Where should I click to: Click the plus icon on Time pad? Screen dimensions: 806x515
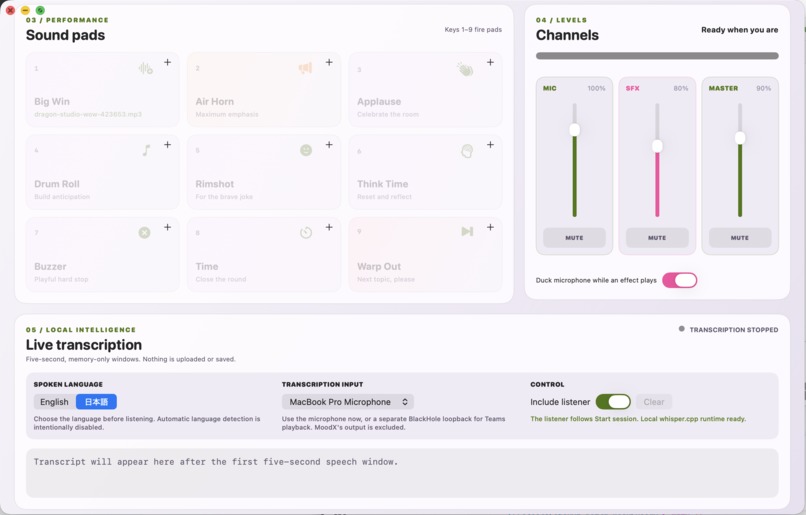coord(329,227)
